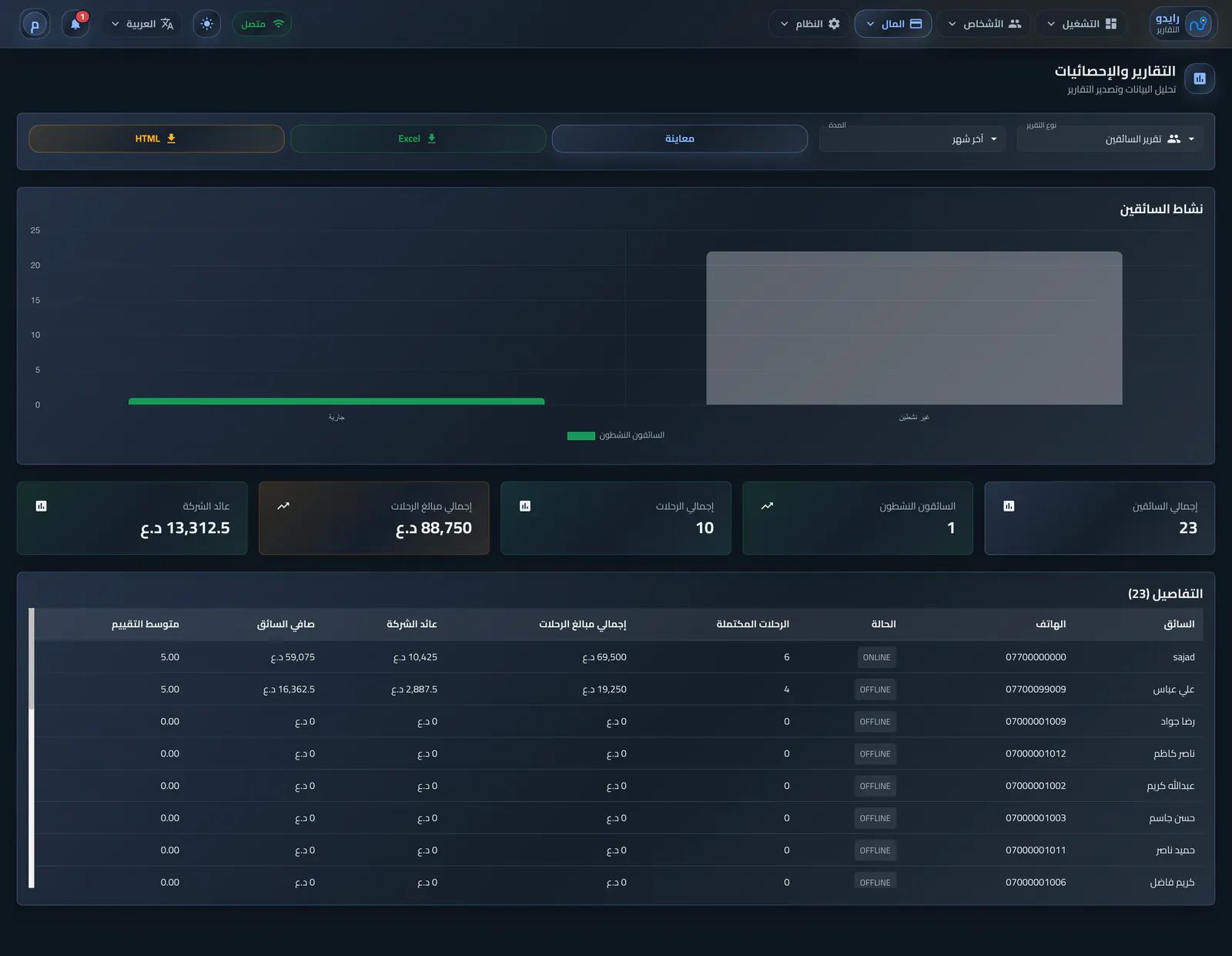Click the chart icon on عائد الشركة card
The image size is (1232, 956).
click(42, 506)
